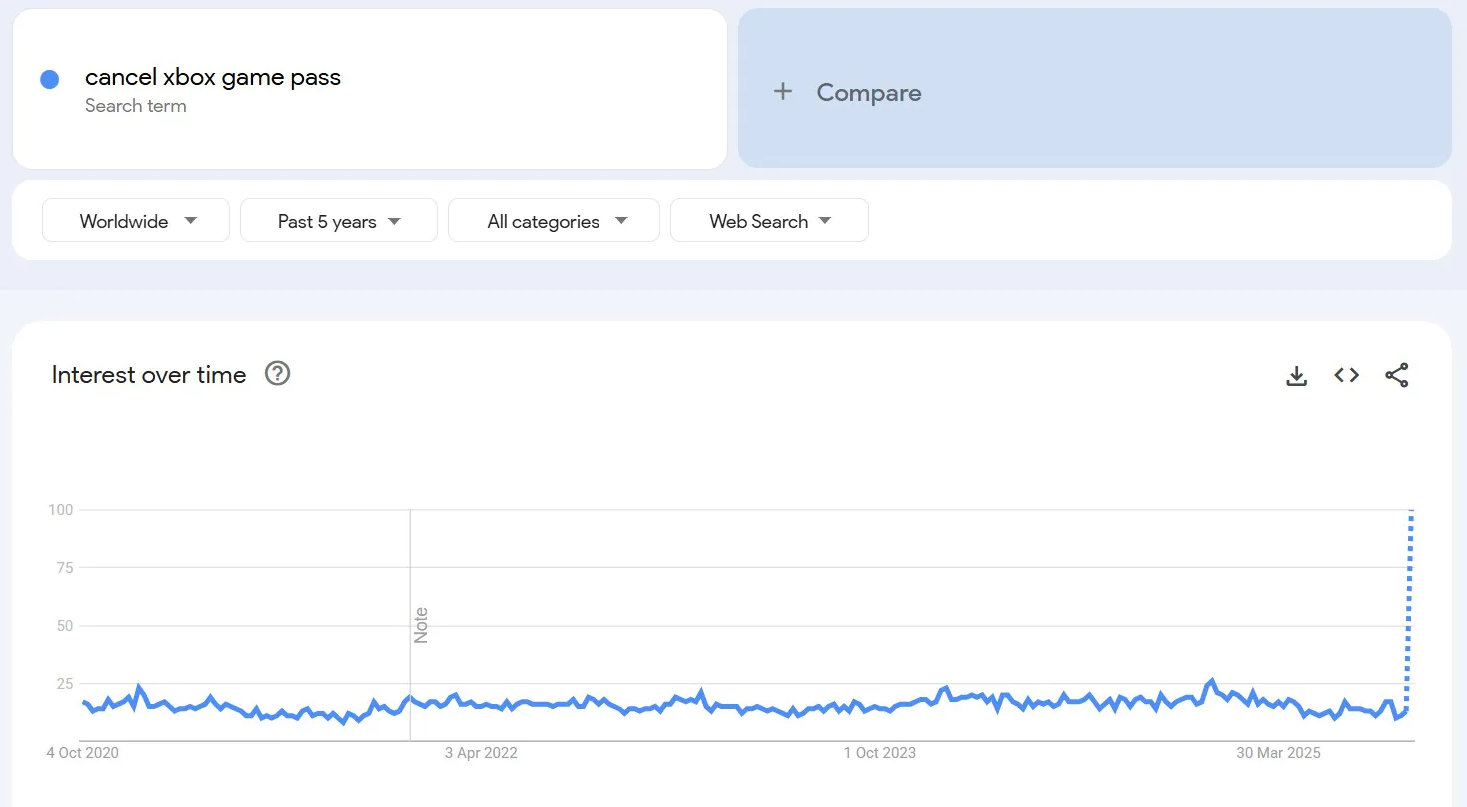The width and height of the screenshot is (1467, 807).
Task: Open the embed code icon
Action: (1346, 375)
